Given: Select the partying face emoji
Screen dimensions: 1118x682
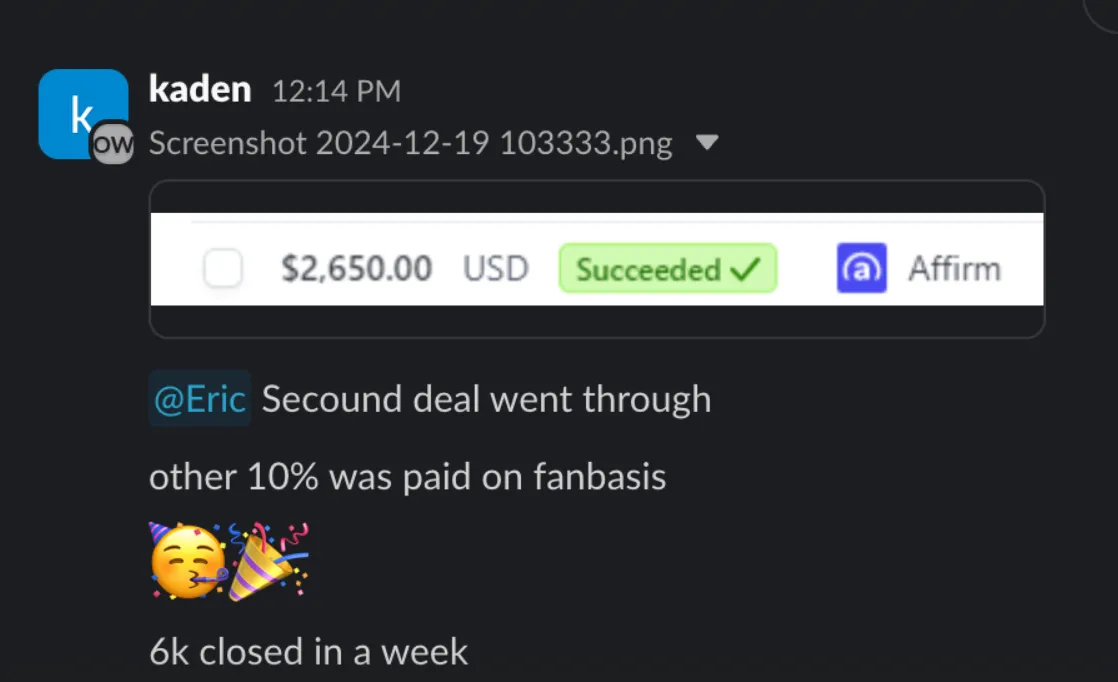Looking at the screenshot, I should (x=188, y=562).
